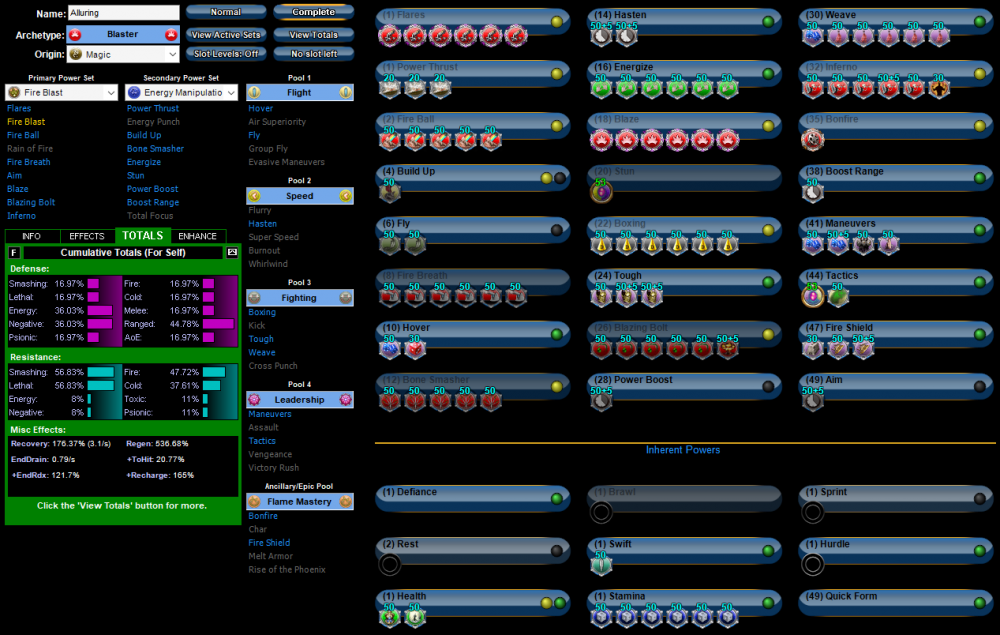Open the ENHANCE tab
Image resolution: width=1000 pixels, height=635 pixels.
(197, 236)
